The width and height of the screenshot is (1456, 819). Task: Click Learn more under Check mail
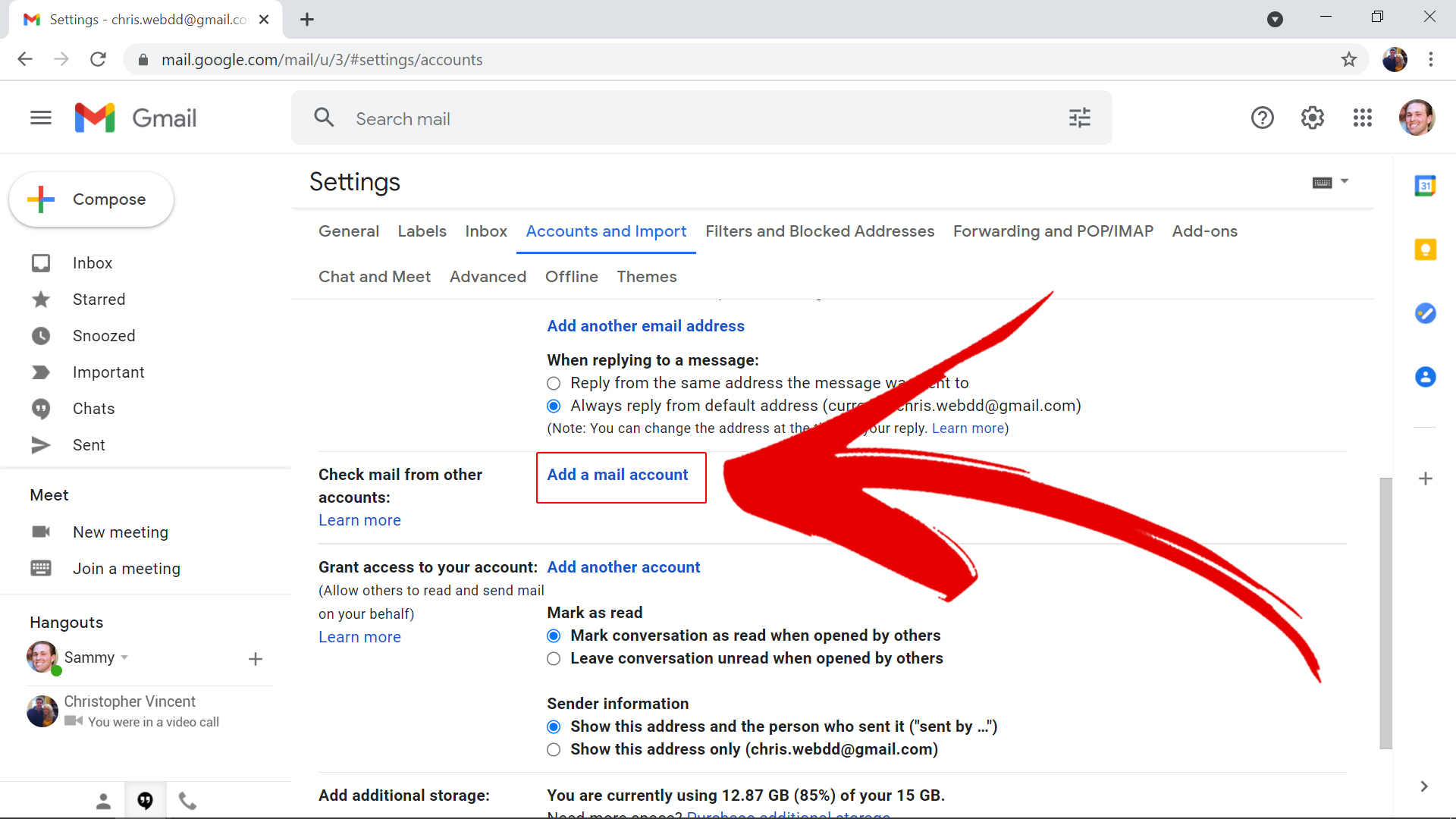coord(359,520)
